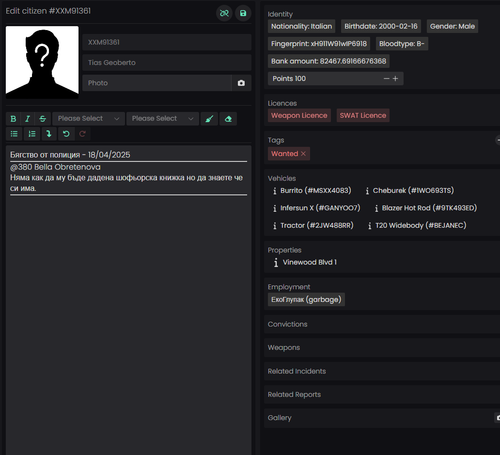This screenshot has width=500, height=455.
Task: Click the undo arrow icon
Action: 66,134
